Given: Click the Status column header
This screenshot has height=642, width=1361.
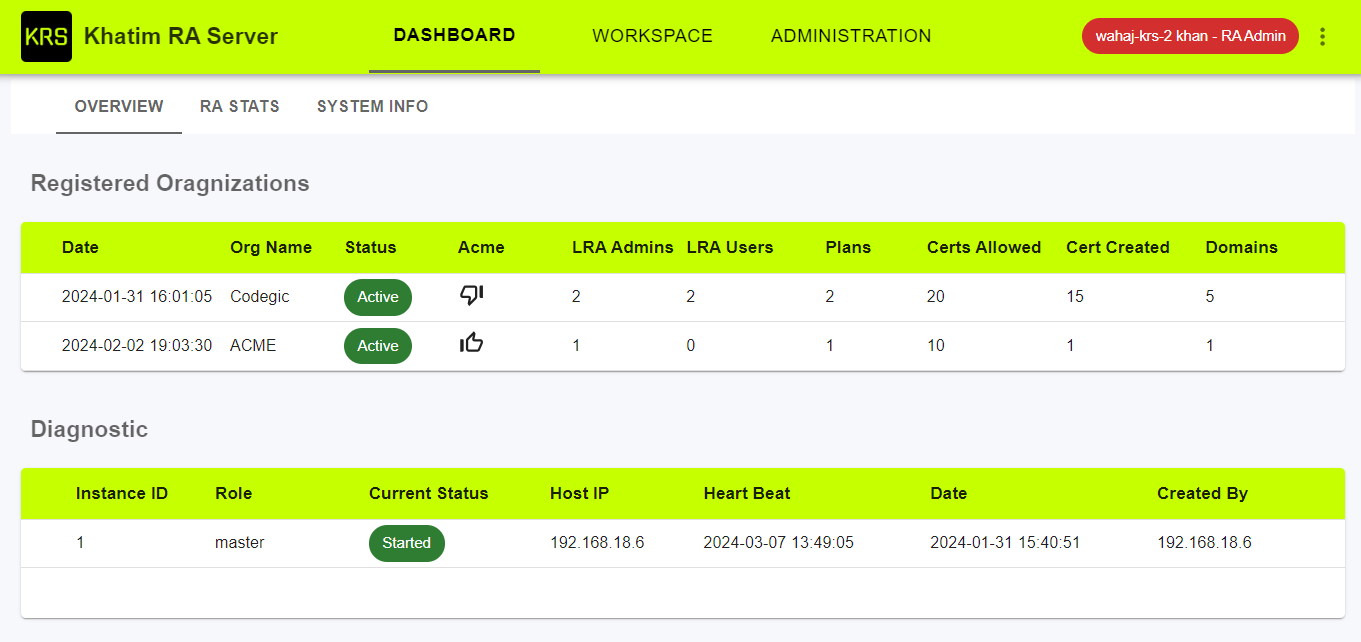Looking at the screenshot, I should pyautogui.click(x=370, y=248).
